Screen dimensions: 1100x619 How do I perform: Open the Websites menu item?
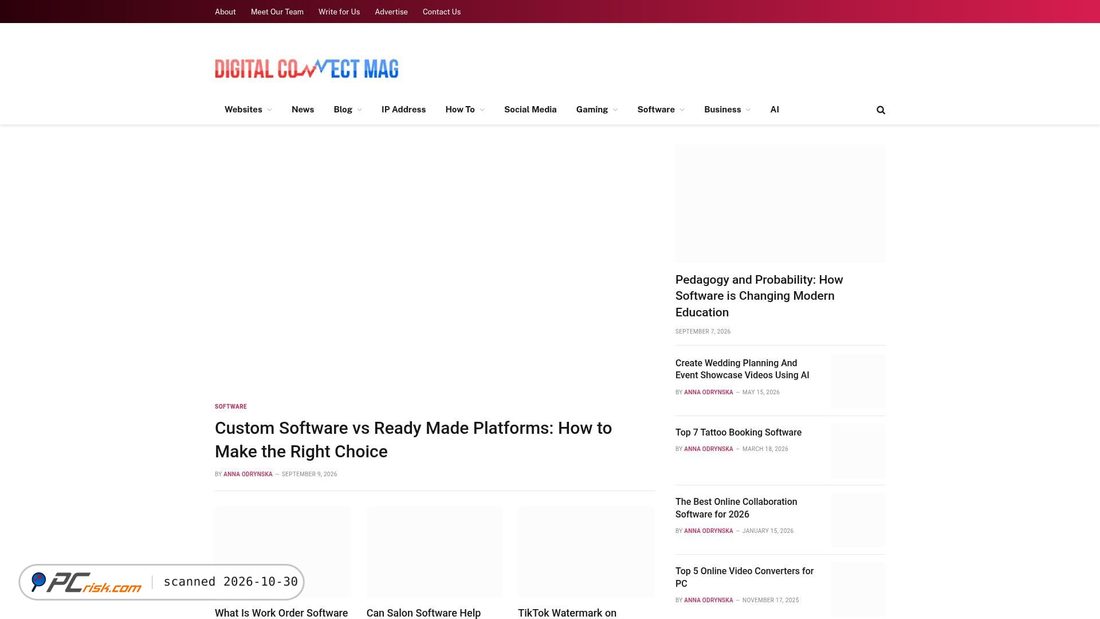coord(243,109)
